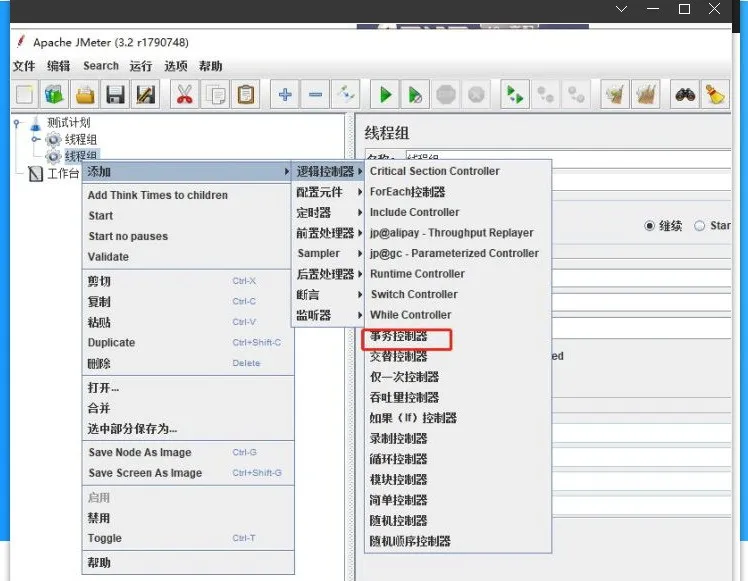Expand the 定时器 submenu
The image size is (748, 581).
(328, 213)
